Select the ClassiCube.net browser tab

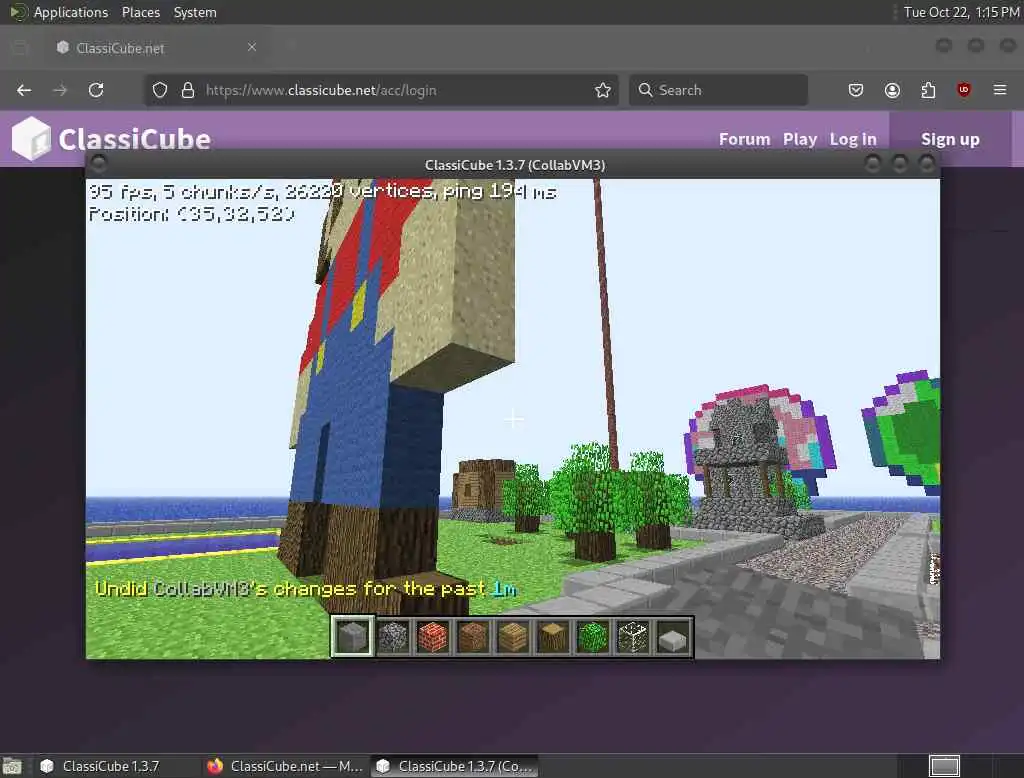tap(155, 48)
